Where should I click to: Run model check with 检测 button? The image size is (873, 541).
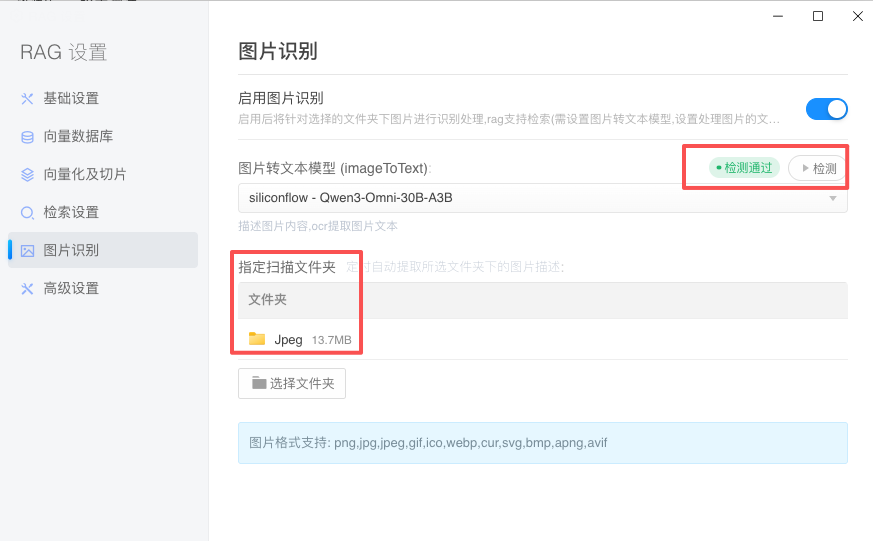coord(817,169)
